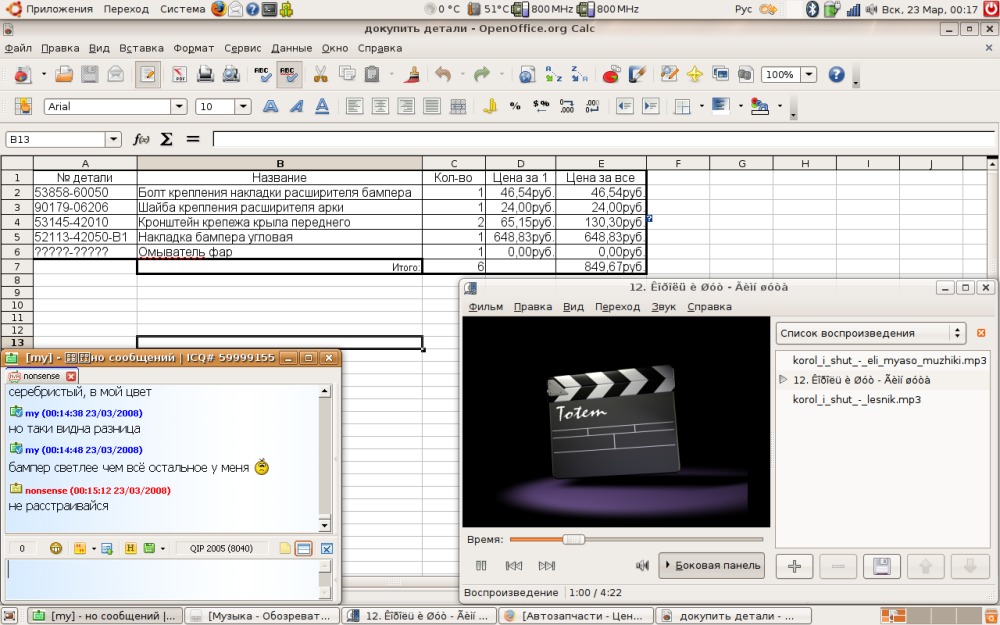The width and height of the screenshot is (1000, 625).
Task: Apply percent number format
Action: click(x=515, y=107)
